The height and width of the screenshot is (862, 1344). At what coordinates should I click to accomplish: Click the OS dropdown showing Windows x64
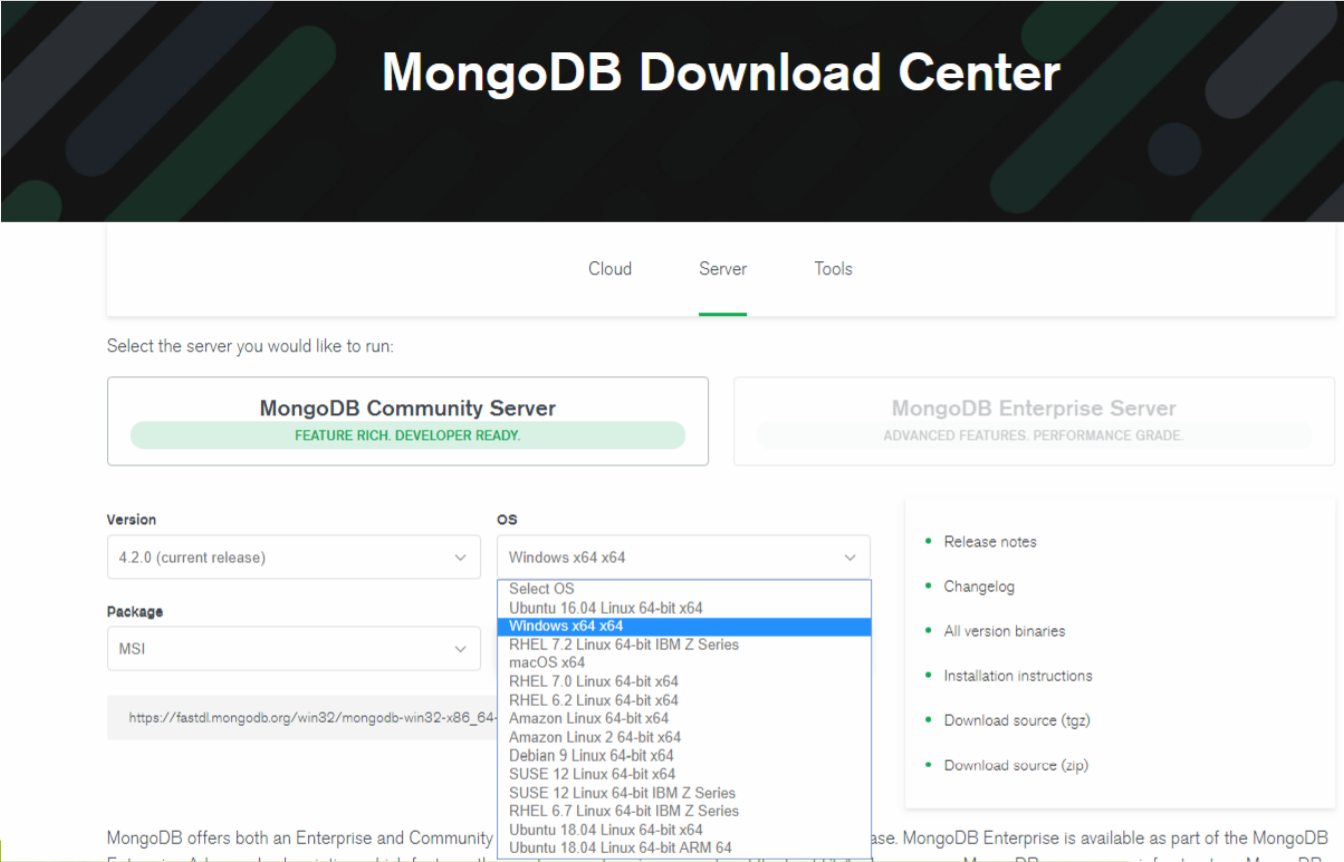[x=684, y=557]
